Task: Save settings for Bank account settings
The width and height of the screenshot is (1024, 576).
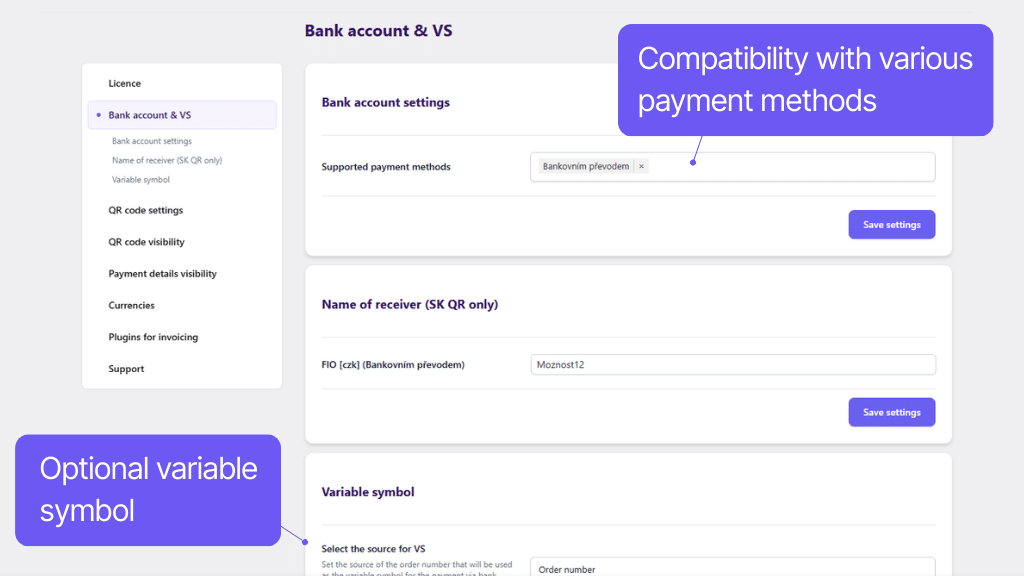Action: tap(891, 224)
